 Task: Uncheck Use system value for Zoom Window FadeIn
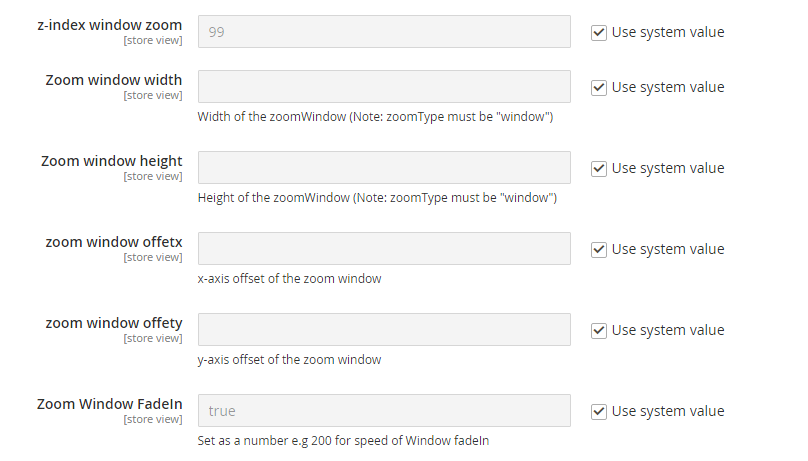pos(599,411)
